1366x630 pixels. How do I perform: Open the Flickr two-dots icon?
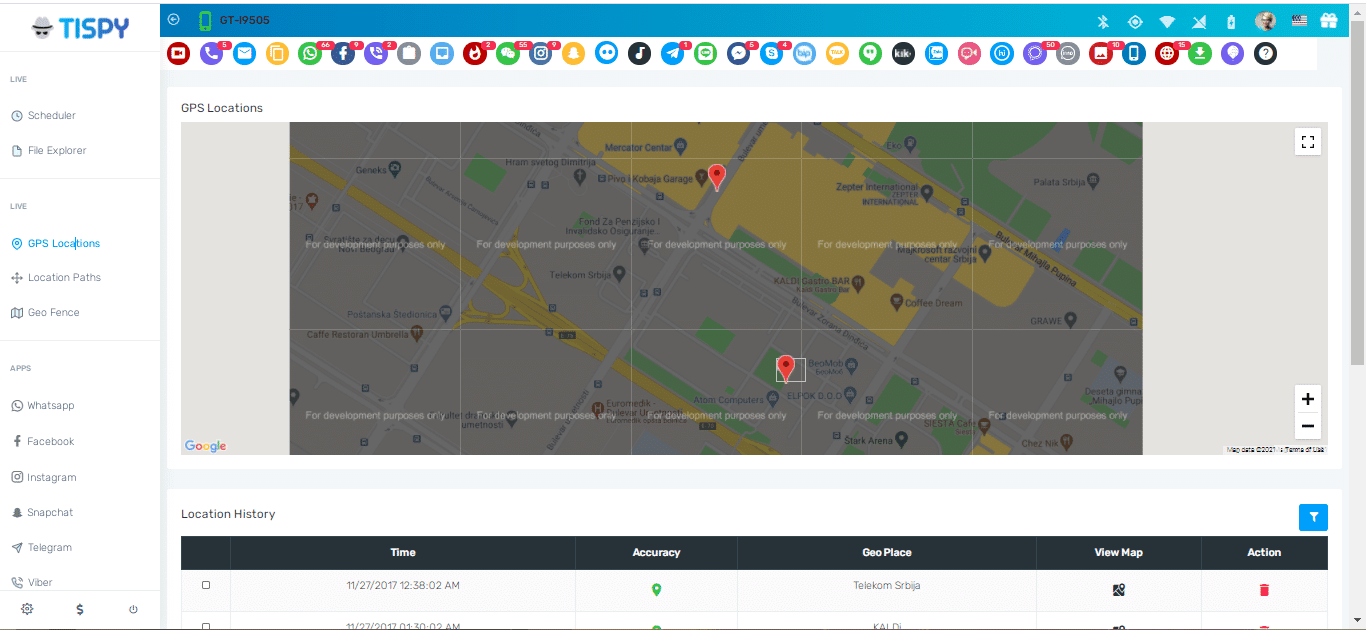point(606,54)
